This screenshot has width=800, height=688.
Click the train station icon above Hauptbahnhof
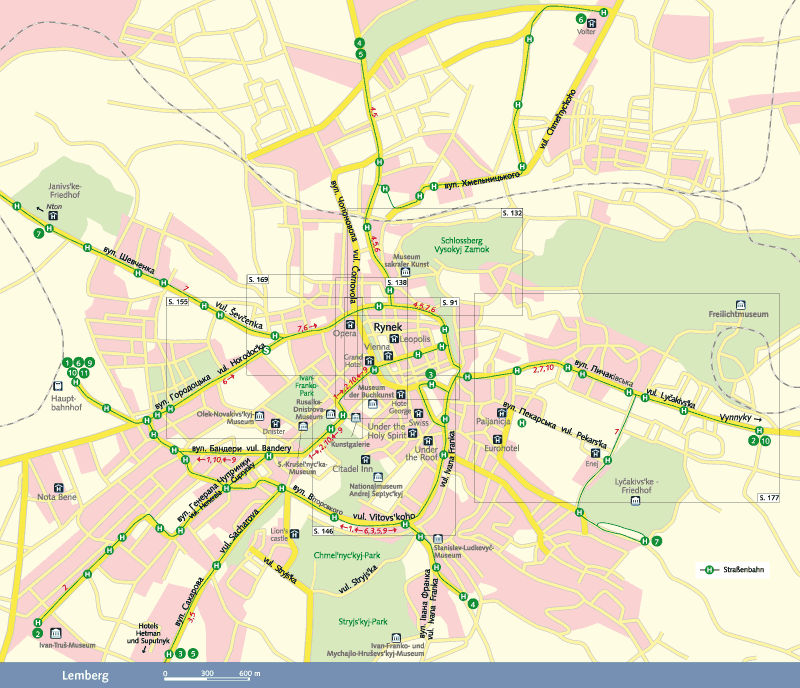58,386
